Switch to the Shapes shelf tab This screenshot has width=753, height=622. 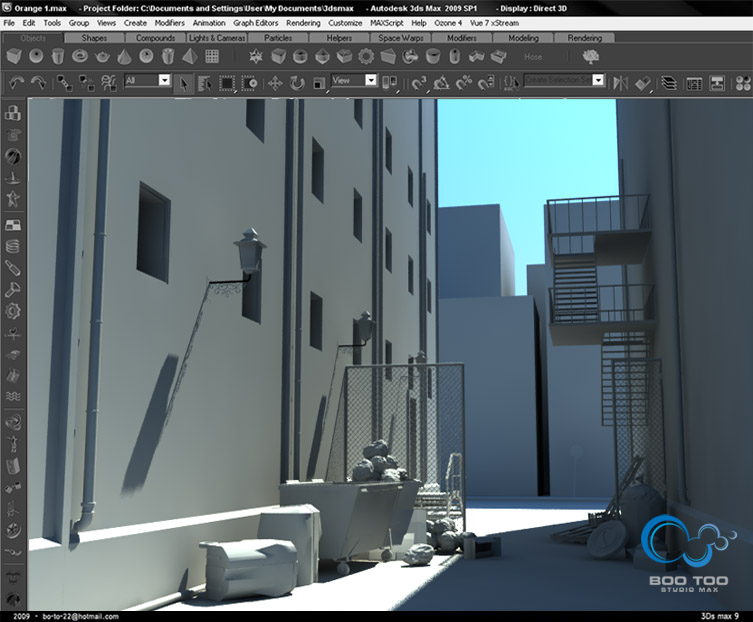pyautogui.click(x=94, y=38)
